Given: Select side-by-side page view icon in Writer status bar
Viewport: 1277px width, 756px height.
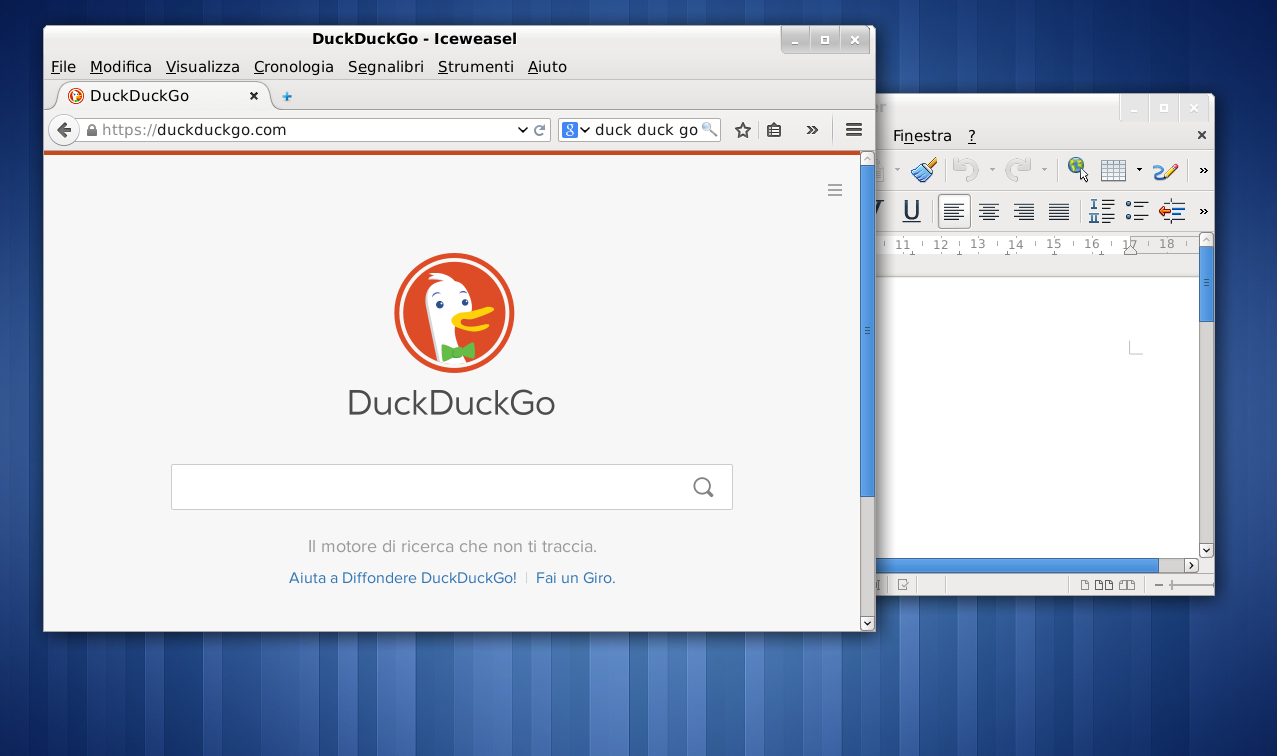Looking at the screenshot, I should pyautogui.click(x=1103, y=585).
